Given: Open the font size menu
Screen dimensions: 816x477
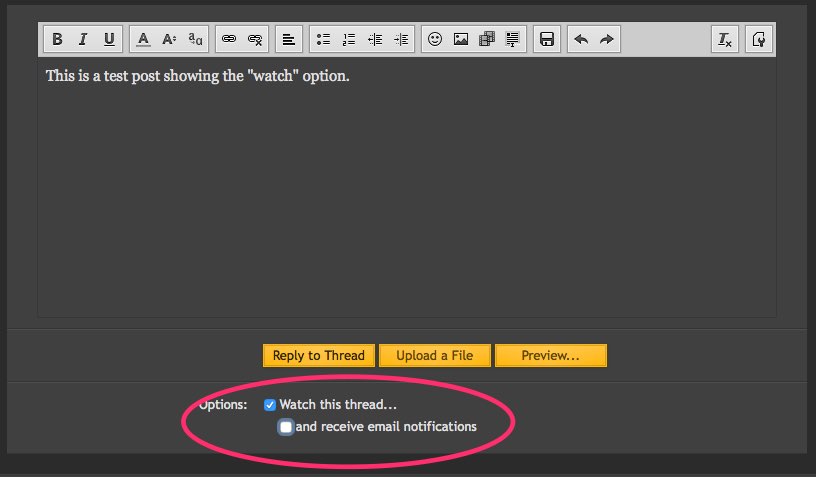Looking at the screenshot, I should [169, 39].
